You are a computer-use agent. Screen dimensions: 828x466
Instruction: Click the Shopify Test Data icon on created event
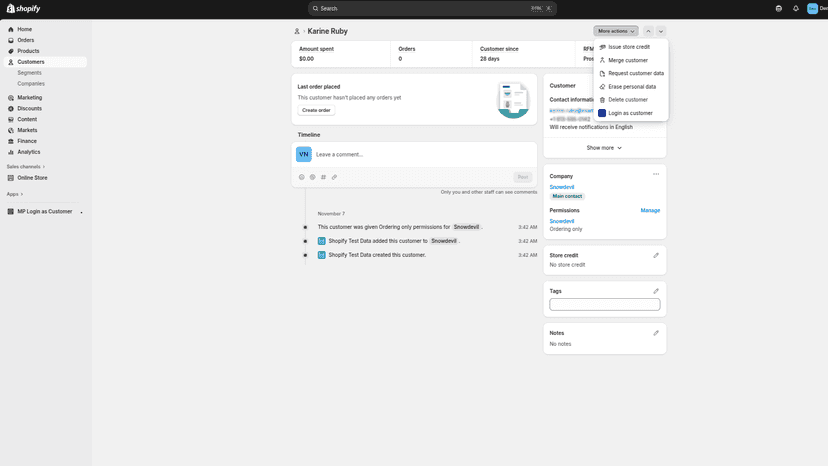coord(322,255)
